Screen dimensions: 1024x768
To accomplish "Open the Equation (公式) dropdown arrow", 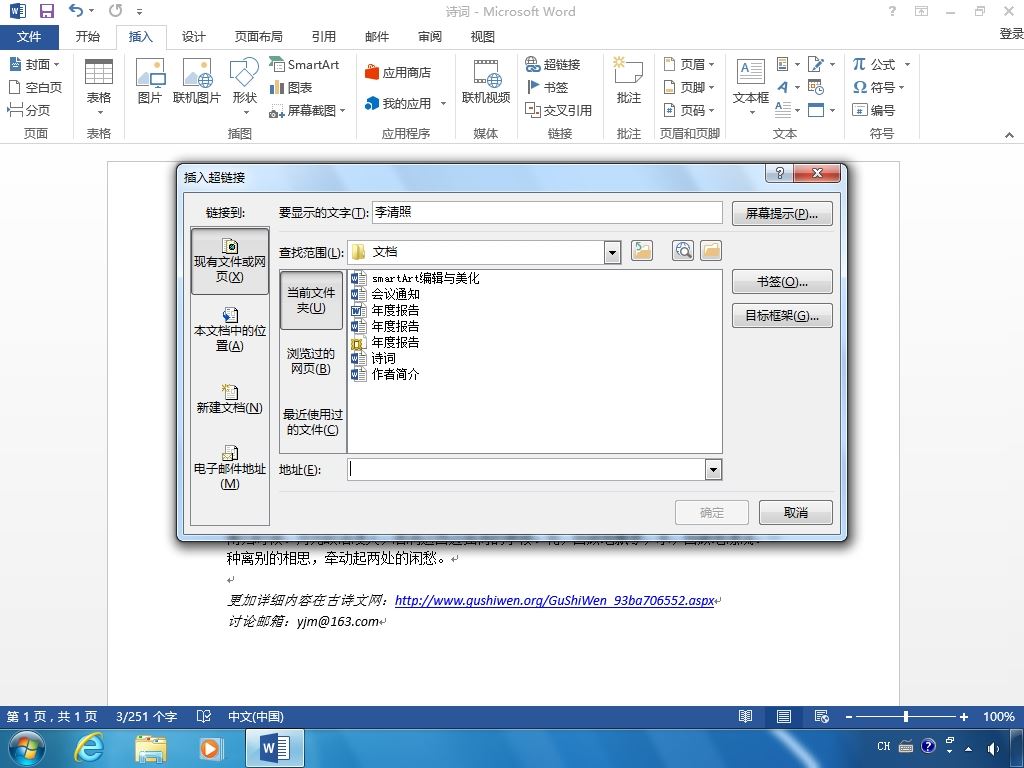I will (x=907, y=64).
